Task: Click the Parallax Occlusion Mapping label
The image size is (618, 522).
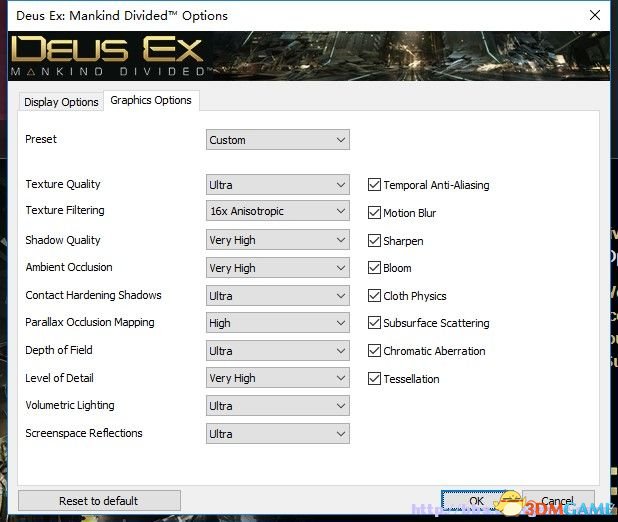Action: pyautogui.click(x=90, y=322)
